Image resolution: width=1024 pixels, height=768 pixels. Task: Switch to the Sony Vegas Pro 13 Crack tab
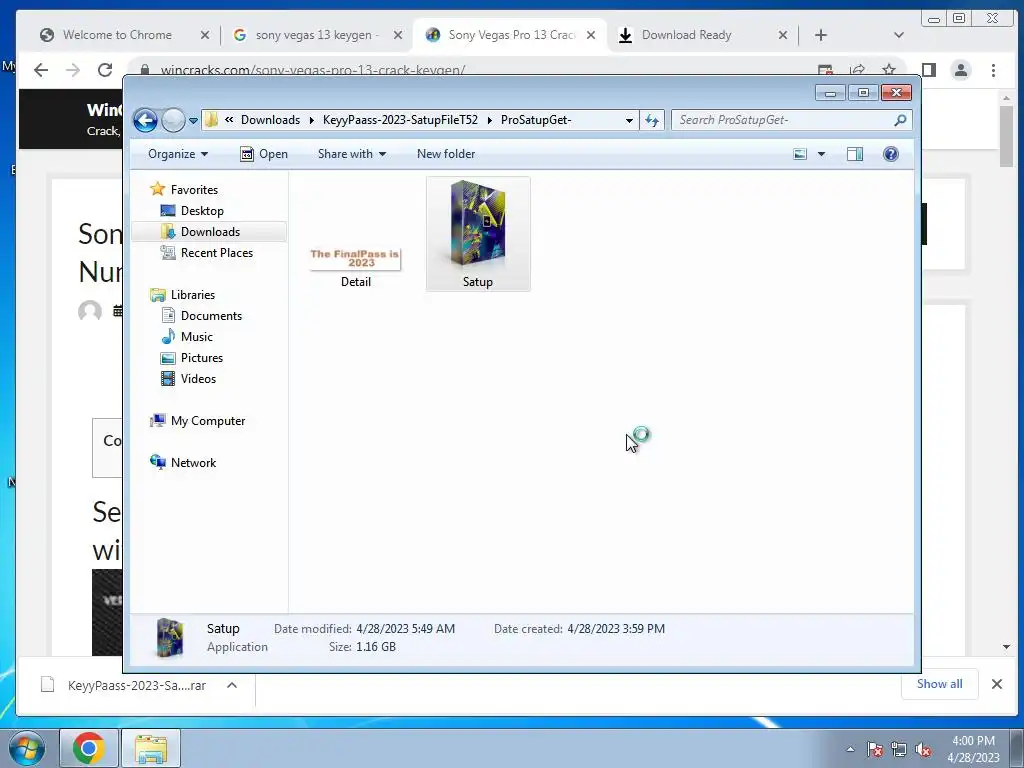click(x=511, y=35)
